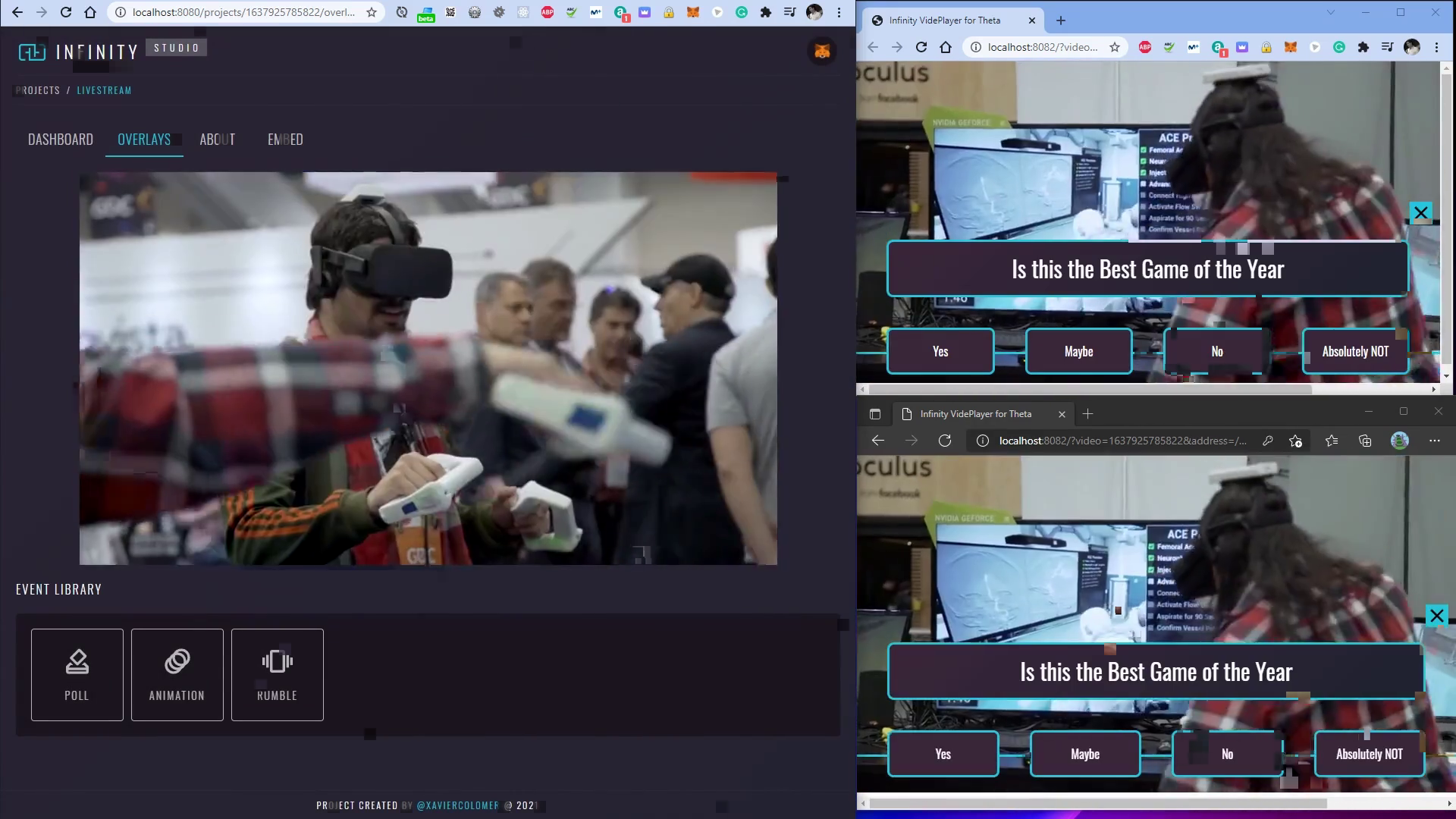This screenshot has height=819, width=1456.
Task: Go to Livestream breadcrumb link
Action: (x=104, y=90)
